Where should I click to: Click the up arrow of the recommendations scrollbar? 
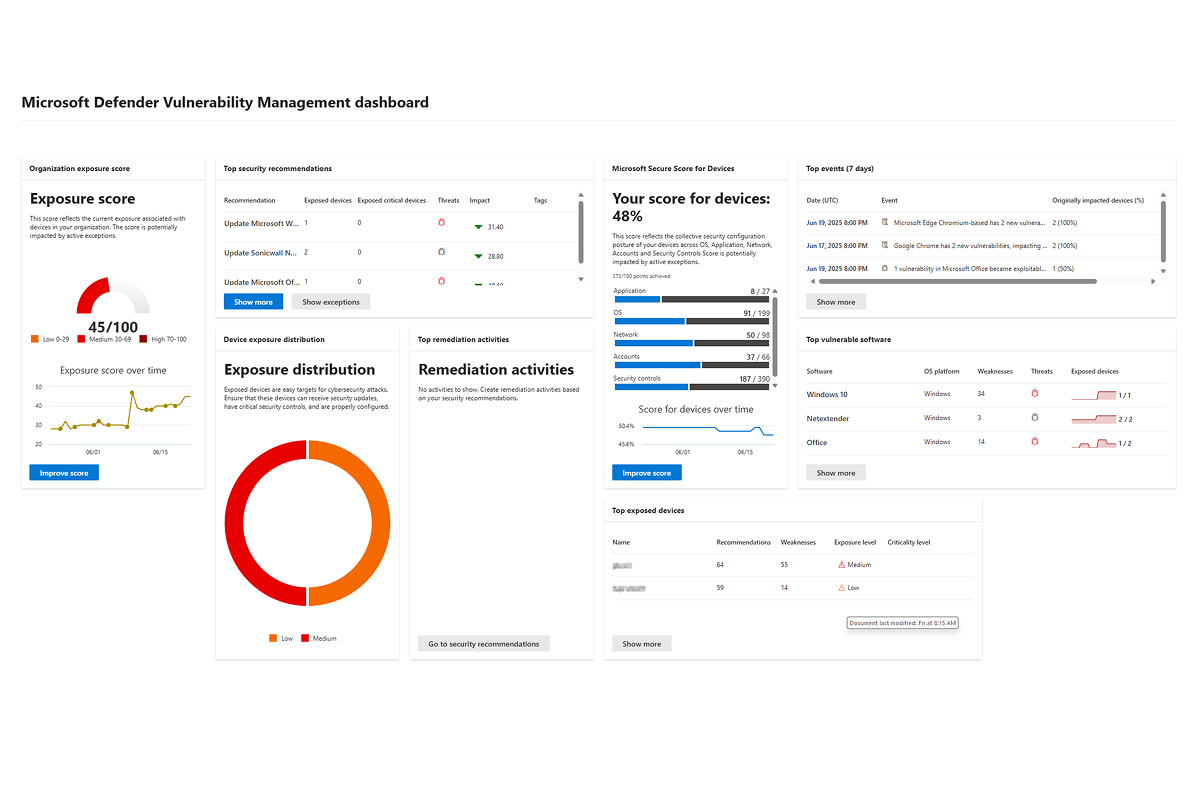(581, 197)
